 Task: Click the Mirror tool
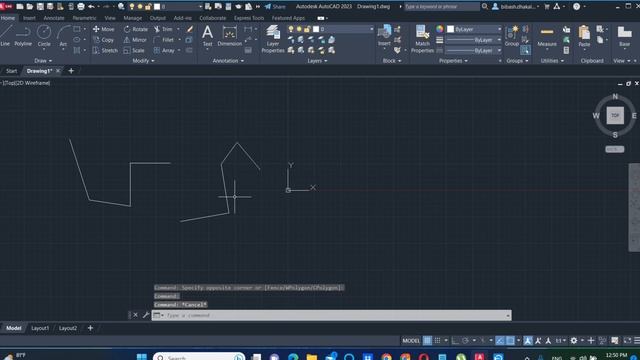(135, 40)
